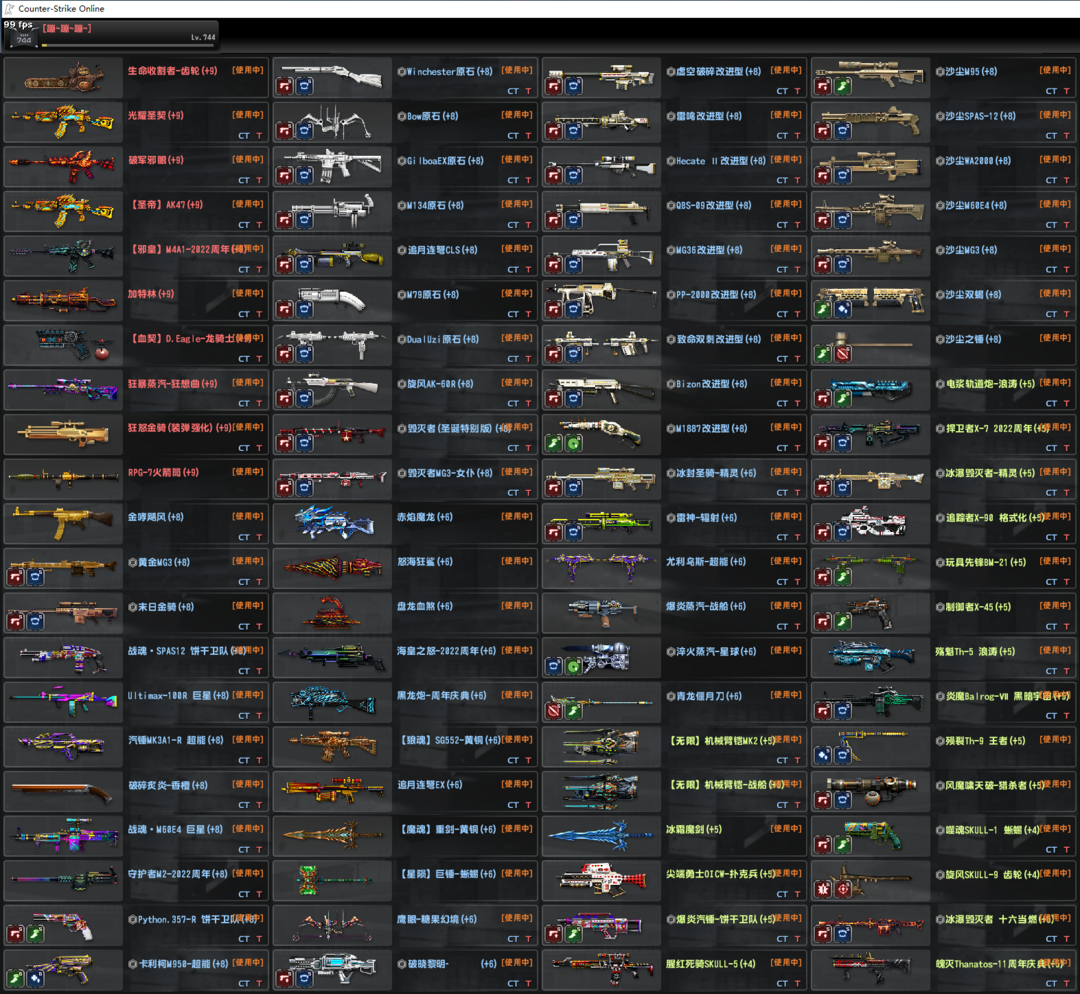Click blue dots badge on 殒裂Th-9 王者 row

pos(823,756)
